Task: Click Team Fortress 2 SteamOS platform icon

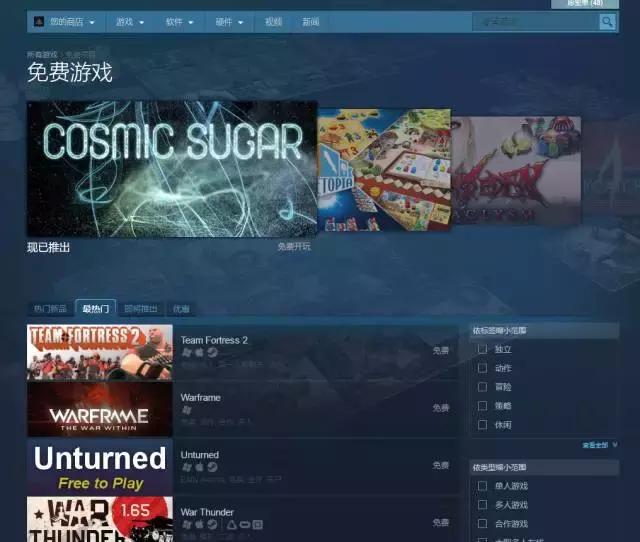Action: point(212,353)
